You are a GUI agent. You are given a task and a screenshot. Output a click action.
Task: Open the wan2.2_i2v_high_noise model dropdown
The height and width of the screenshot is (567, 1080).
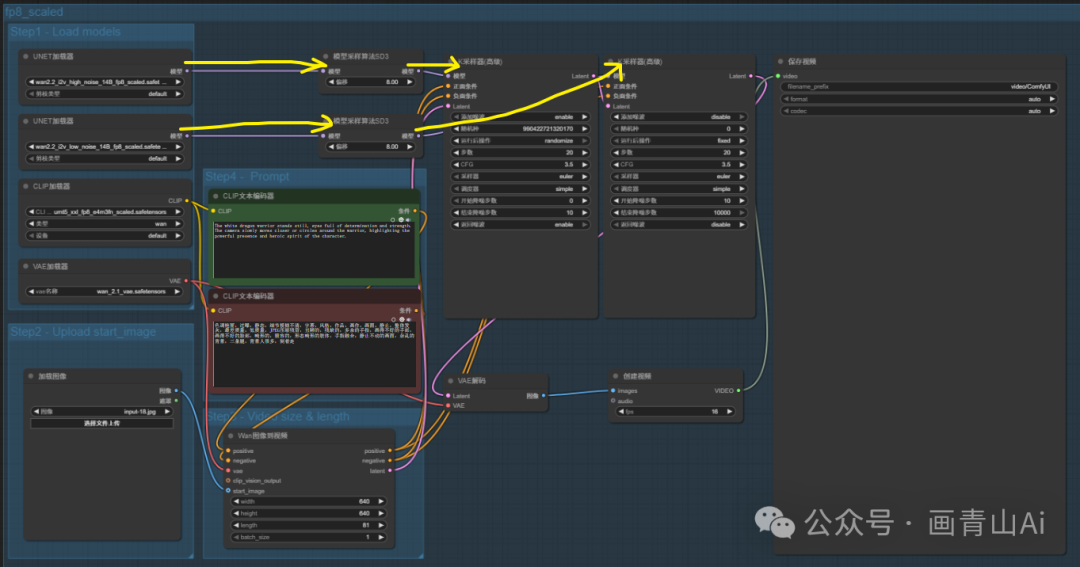pos(105,82)
